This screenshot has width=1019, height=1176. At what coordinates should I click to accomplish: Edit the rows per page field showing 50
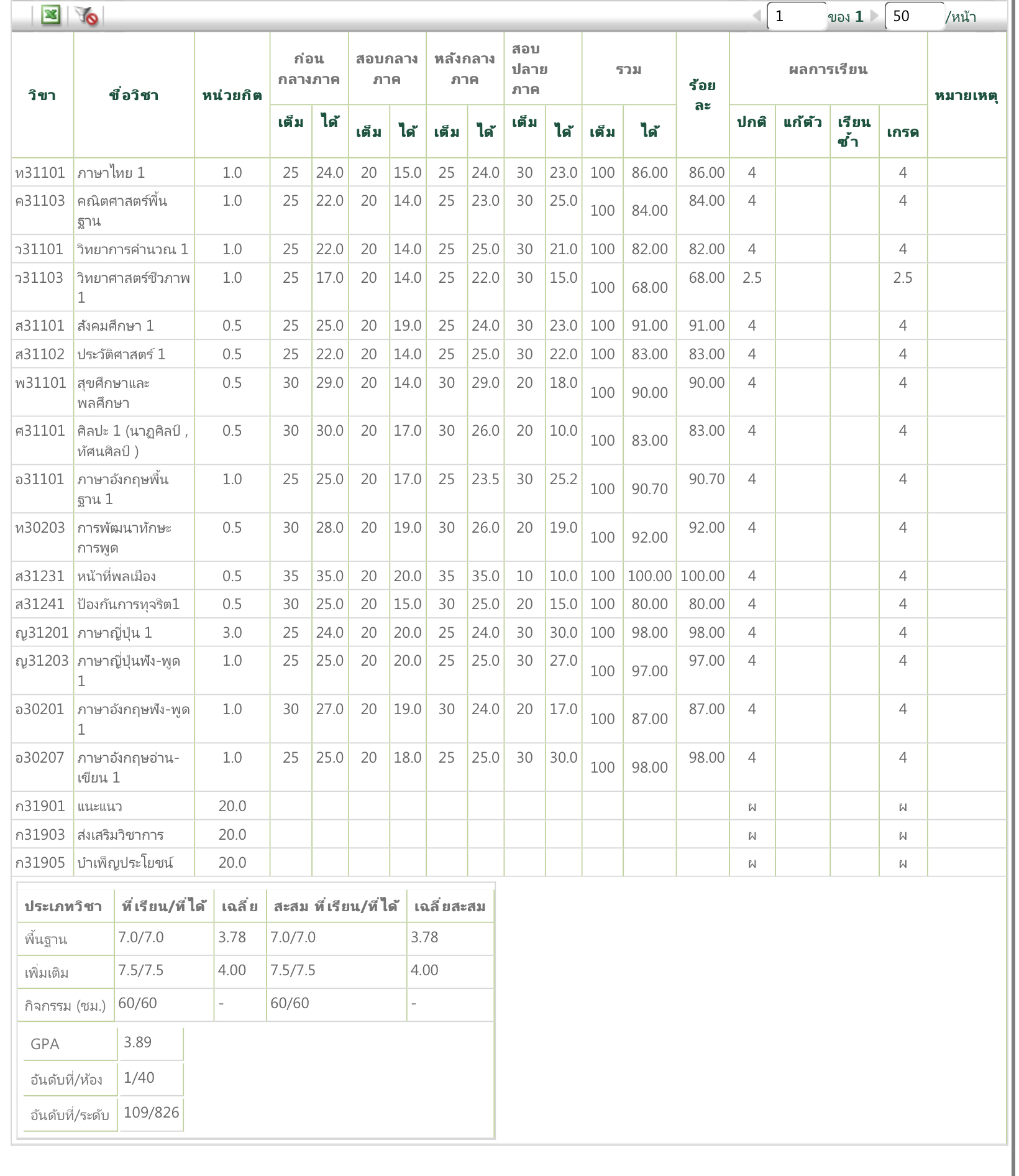[x=915, y=16]
